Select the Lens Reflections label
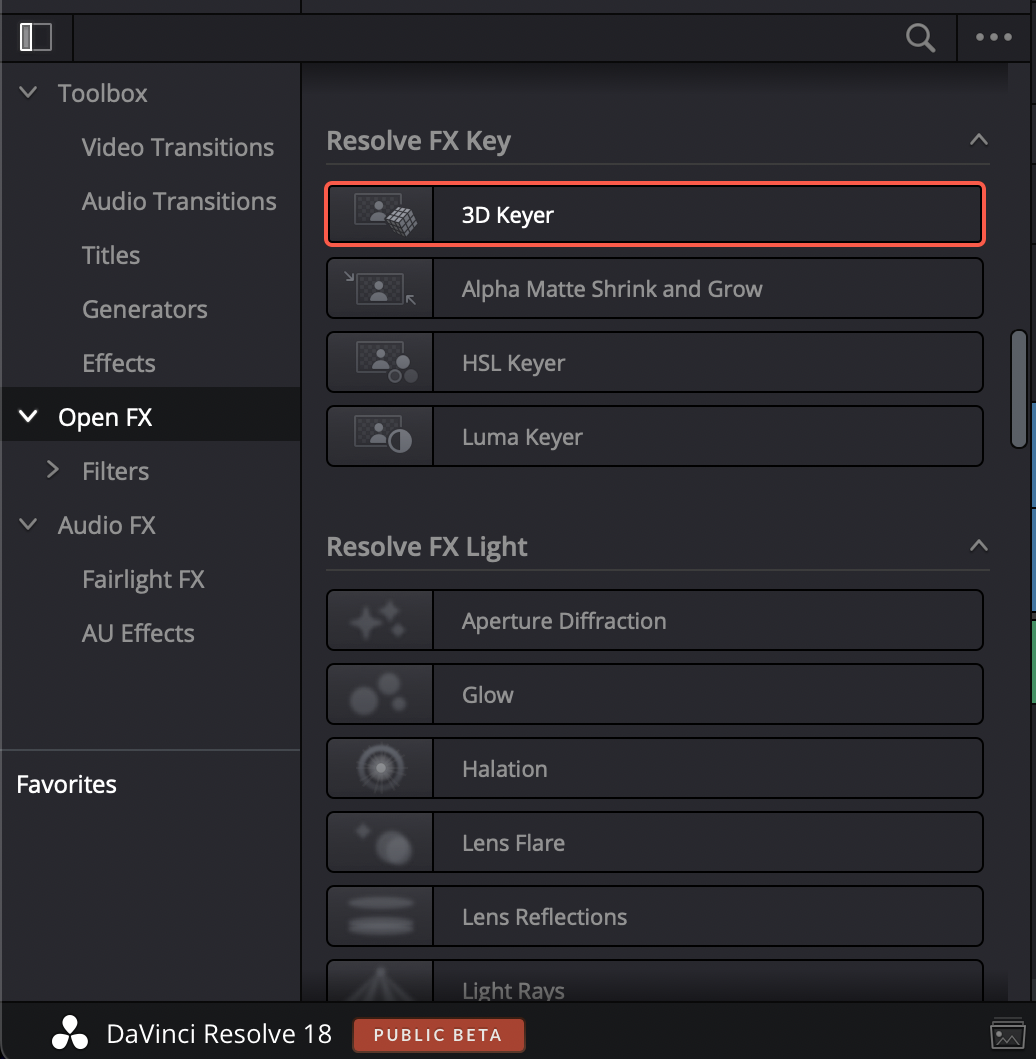 544,917
